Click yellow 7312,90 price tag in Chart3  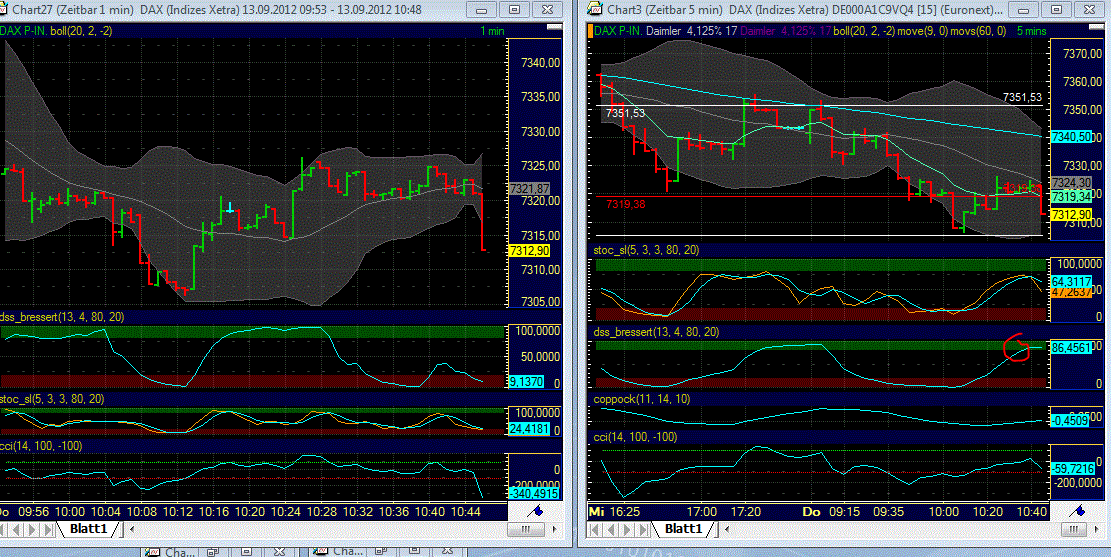point(1071,214)
